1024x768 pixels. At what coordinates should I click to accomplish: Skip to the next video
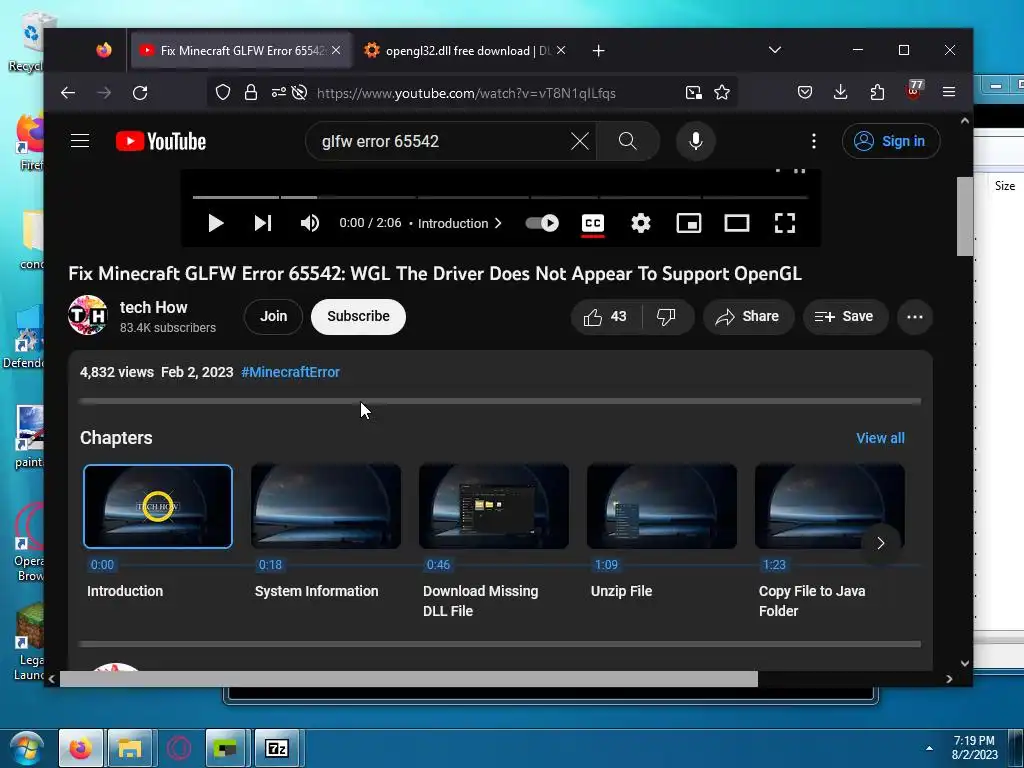263,223
